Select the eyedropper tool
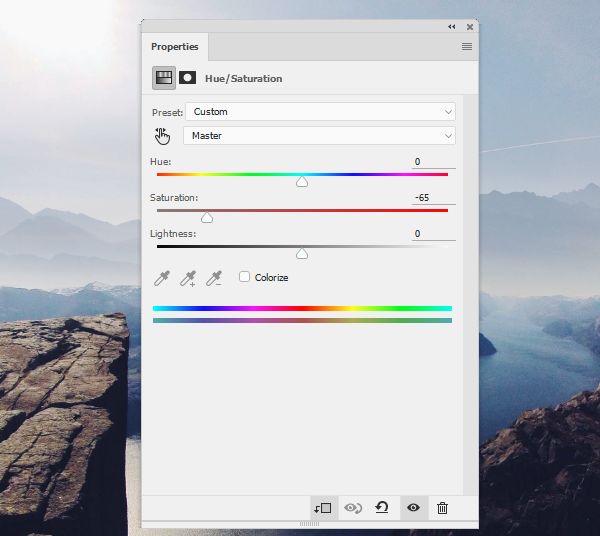This screenshot has width=600, height=536. (x=161, y=278)
